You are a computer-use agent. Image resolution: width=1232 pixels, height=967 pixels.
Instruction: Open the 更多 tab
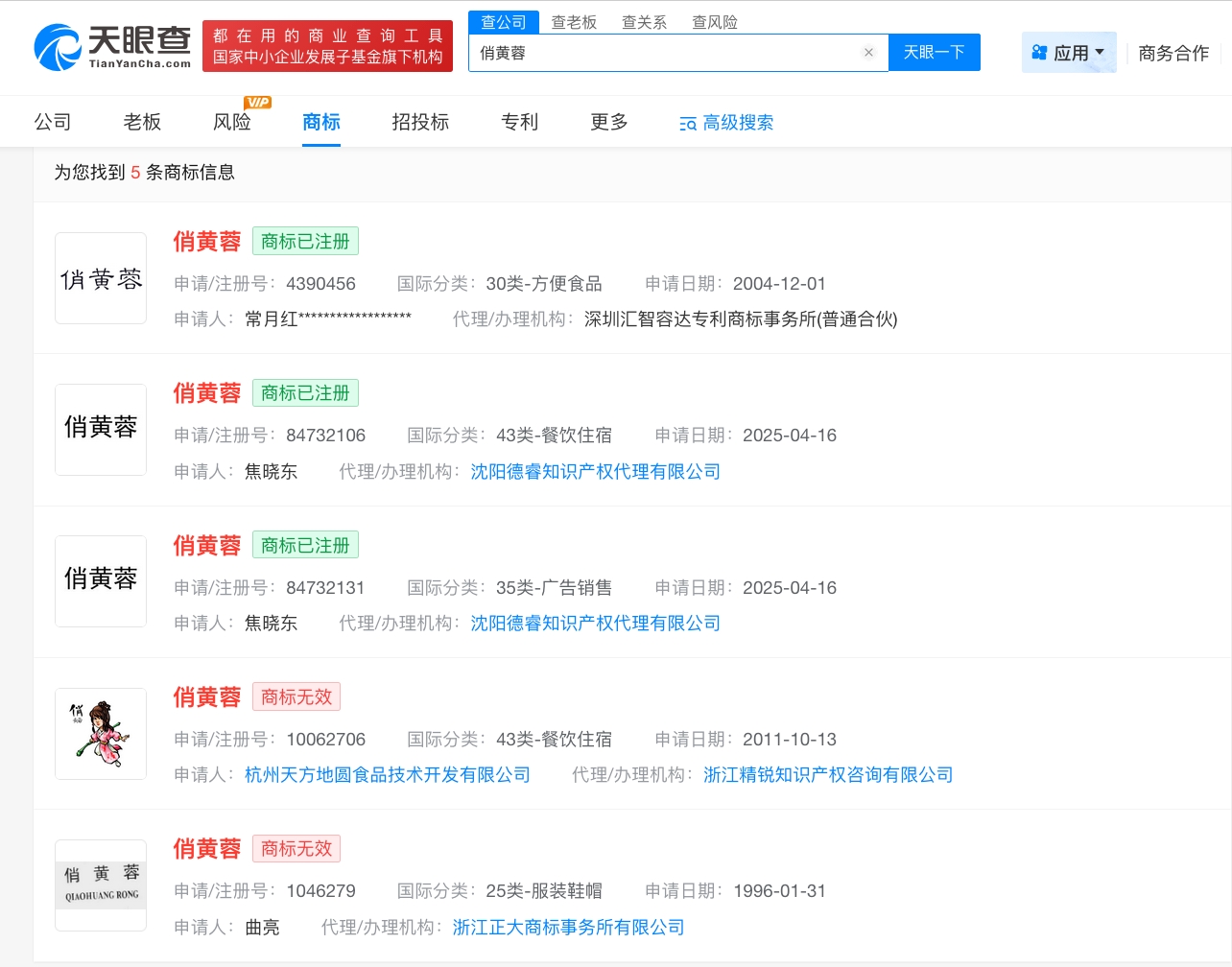pos(609,122)
